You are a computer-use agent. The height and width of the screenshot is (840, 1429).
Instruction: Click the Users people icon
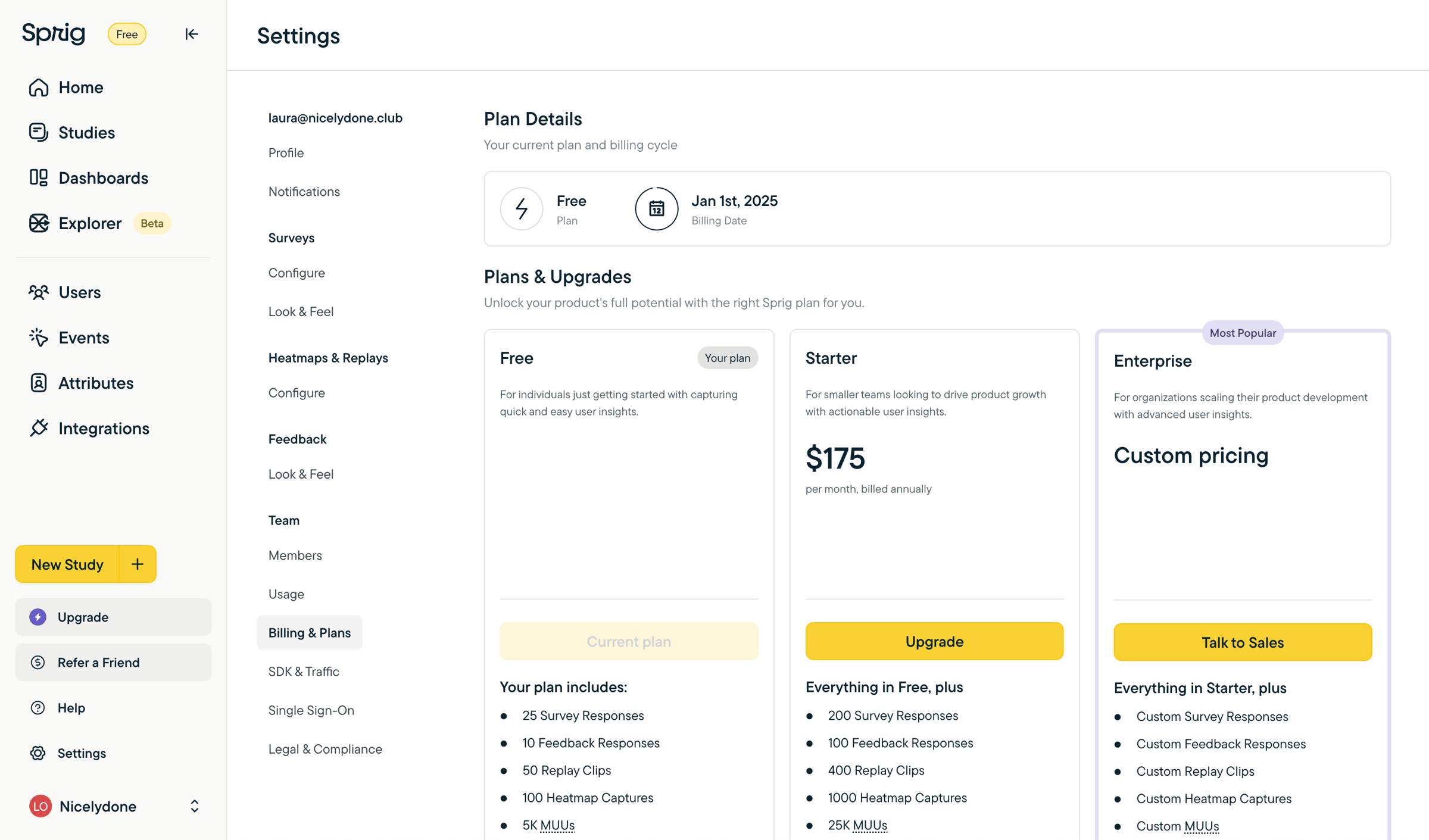(x=39, y=292)
